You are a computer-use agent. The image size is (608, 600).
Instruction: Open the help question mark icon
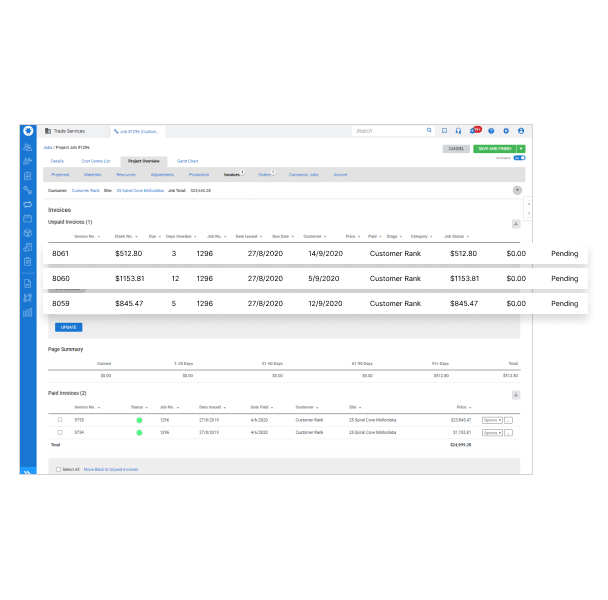point(491,131)
